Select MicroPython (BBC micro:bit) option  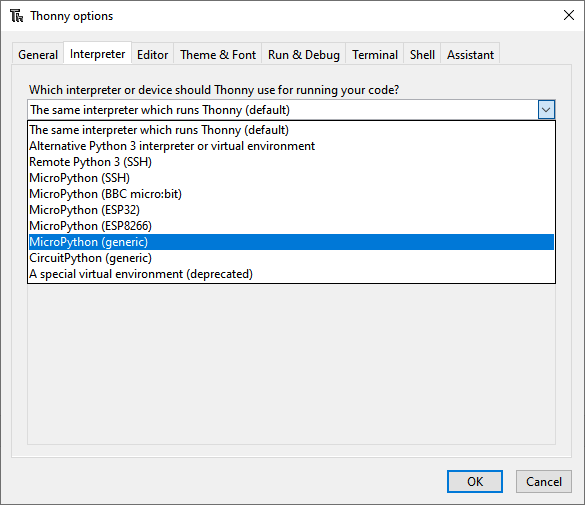coord(291,194)
